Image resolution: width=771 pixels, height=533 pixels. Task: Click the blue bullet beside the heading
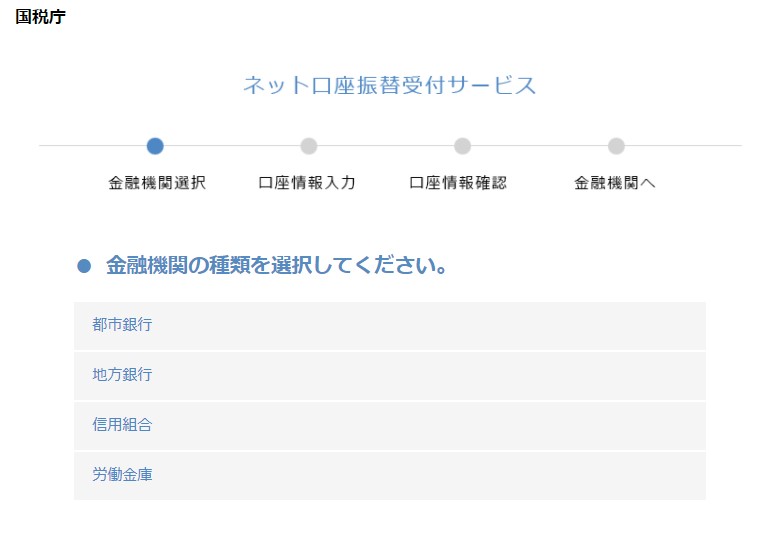[84, 266]
